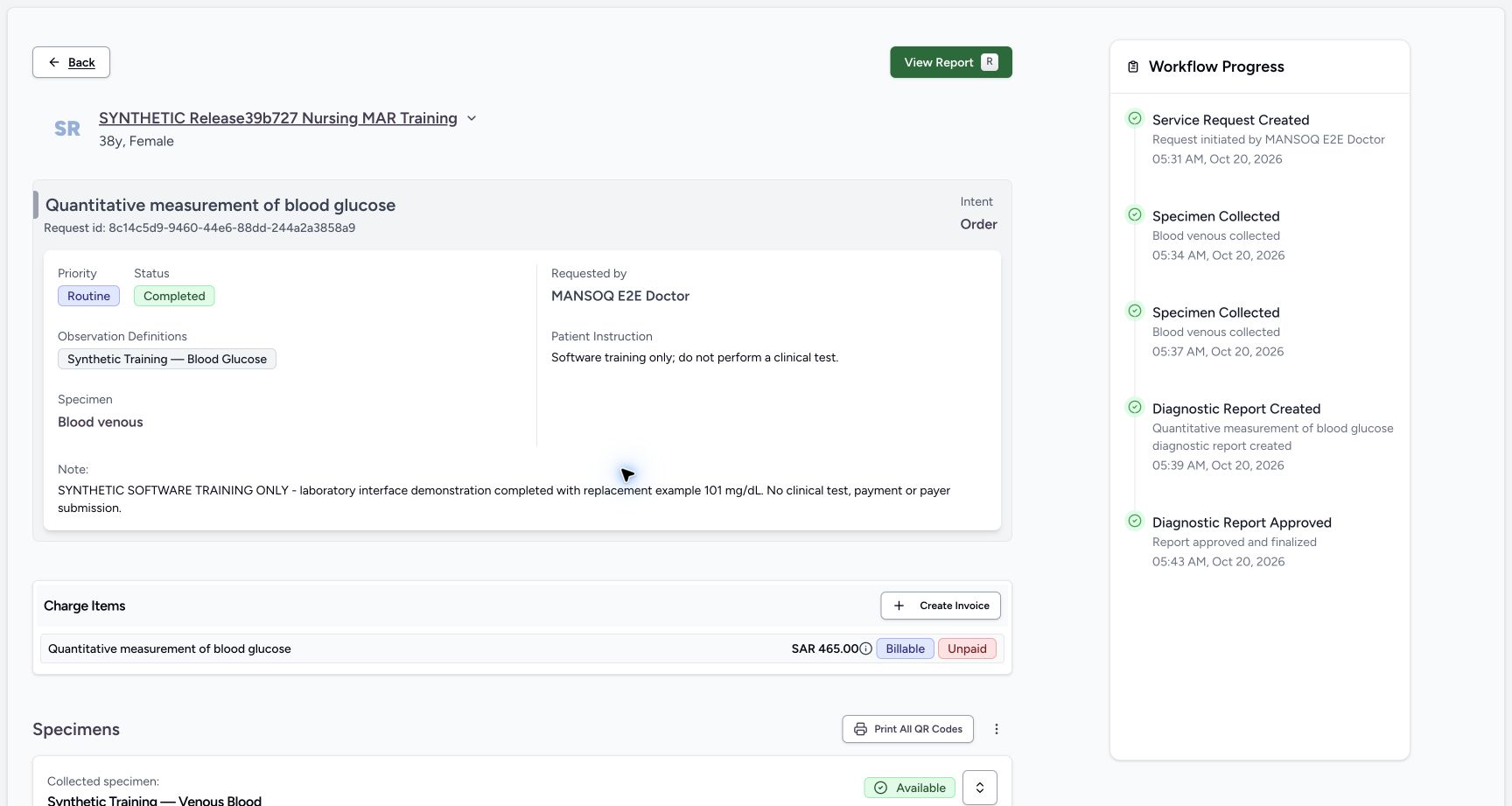This screenshot has height=806, width=1512.
Task: Click the Blood venous specimen value
Action: tap(101, 422)
